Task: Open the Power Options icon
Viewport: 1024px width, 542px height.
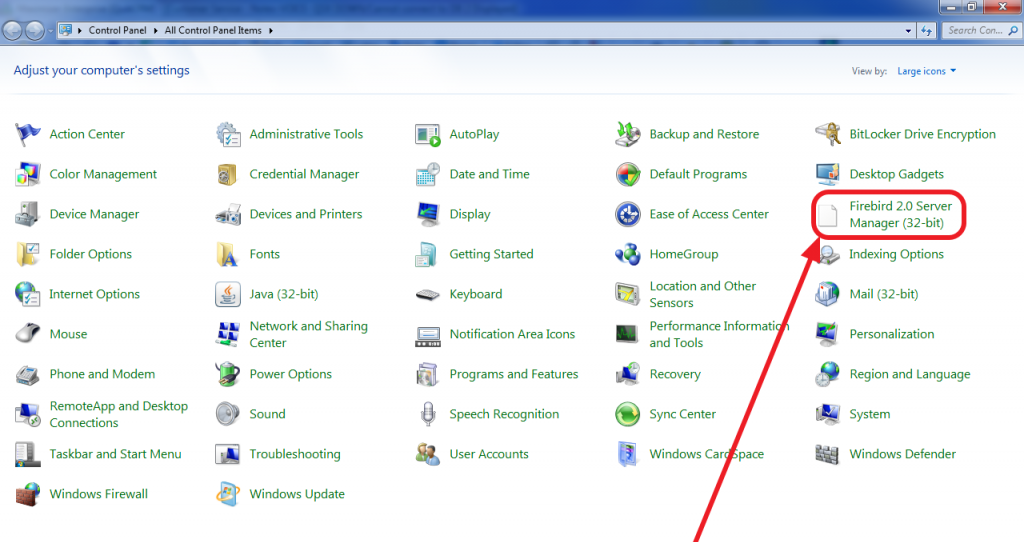Action: coord(228,374)
